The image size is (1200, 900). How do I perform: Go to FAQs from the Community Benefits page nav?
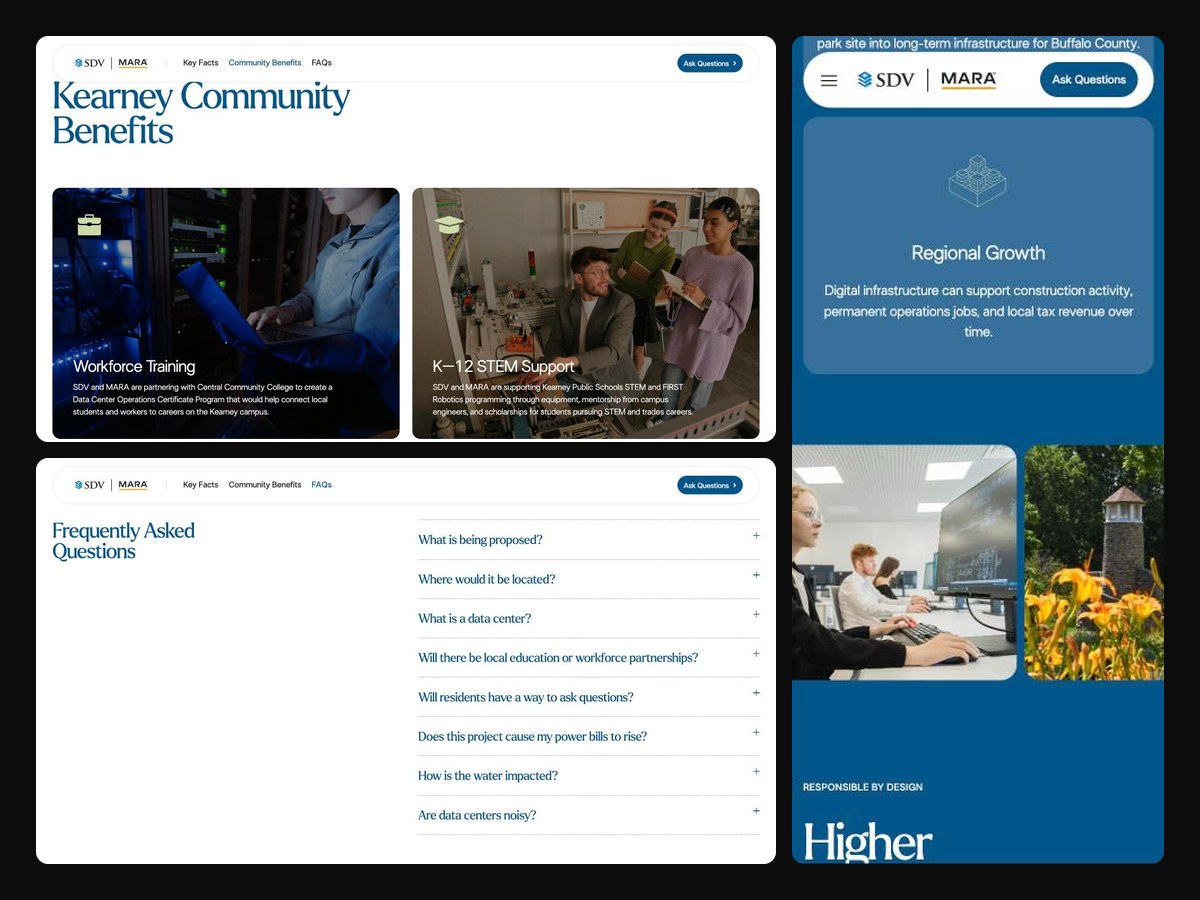click(321, 63)
